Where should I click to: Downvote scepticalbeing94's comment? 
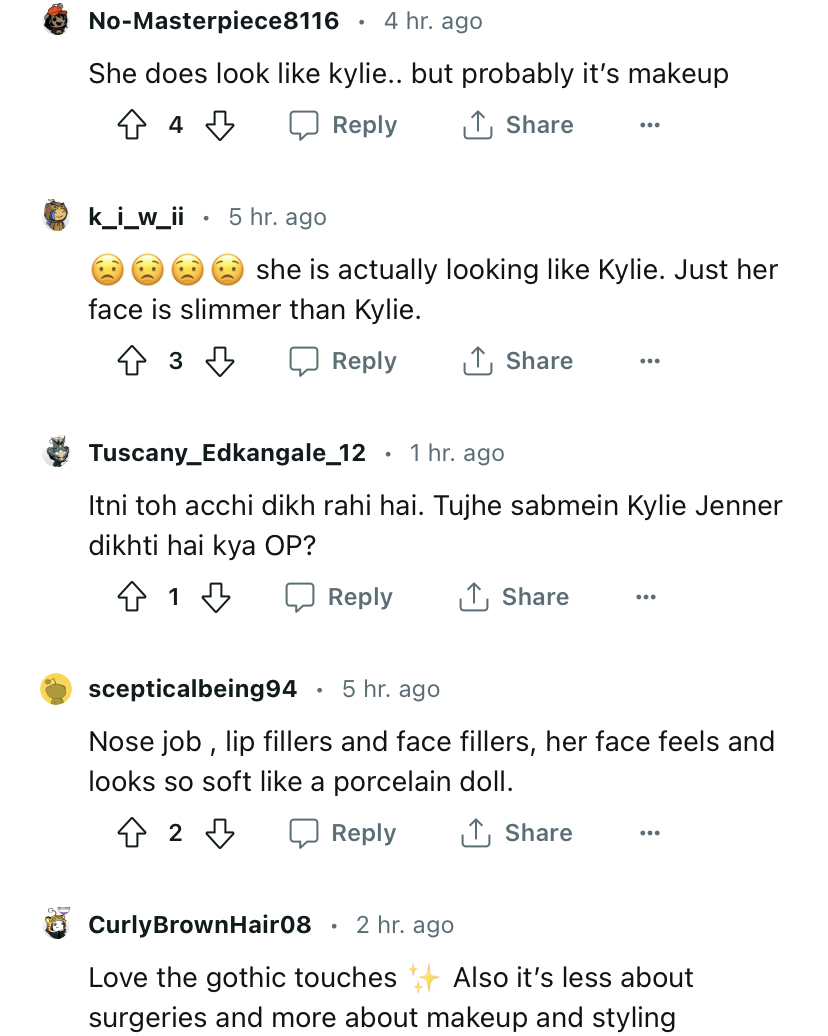point(220,833)
